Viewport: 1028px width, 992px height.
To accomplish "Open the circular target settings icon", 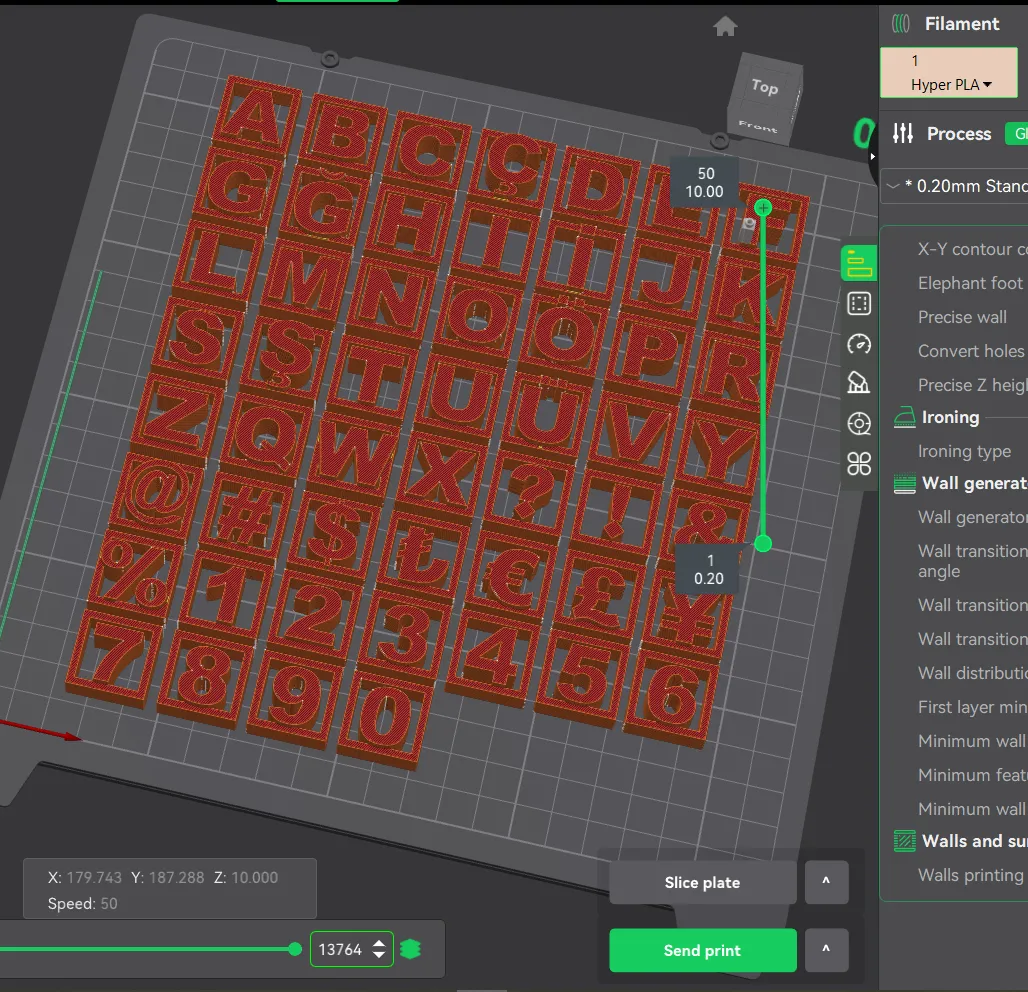I will coord(859,424).
